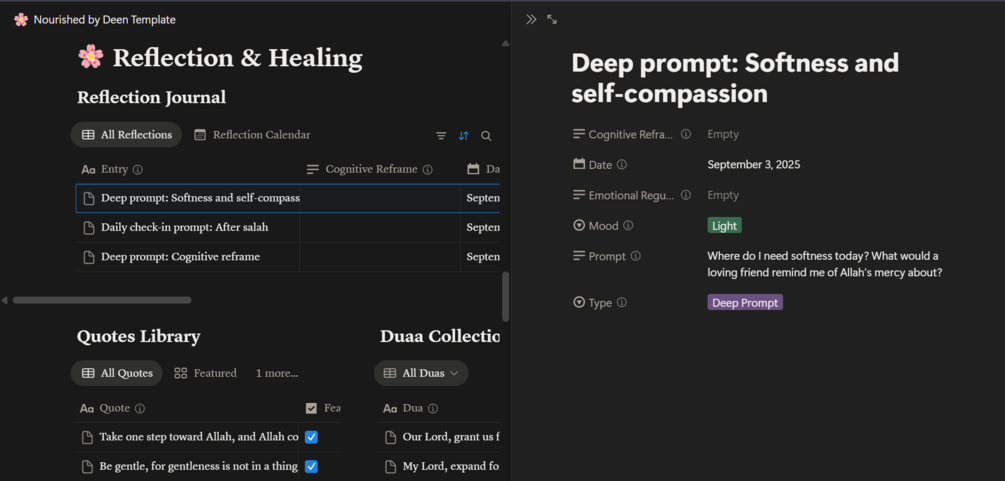Image resolution: width=1005 pixels, height=481 pixels.
Task: Search the Reflection Journal database
Action: point(486,136)
